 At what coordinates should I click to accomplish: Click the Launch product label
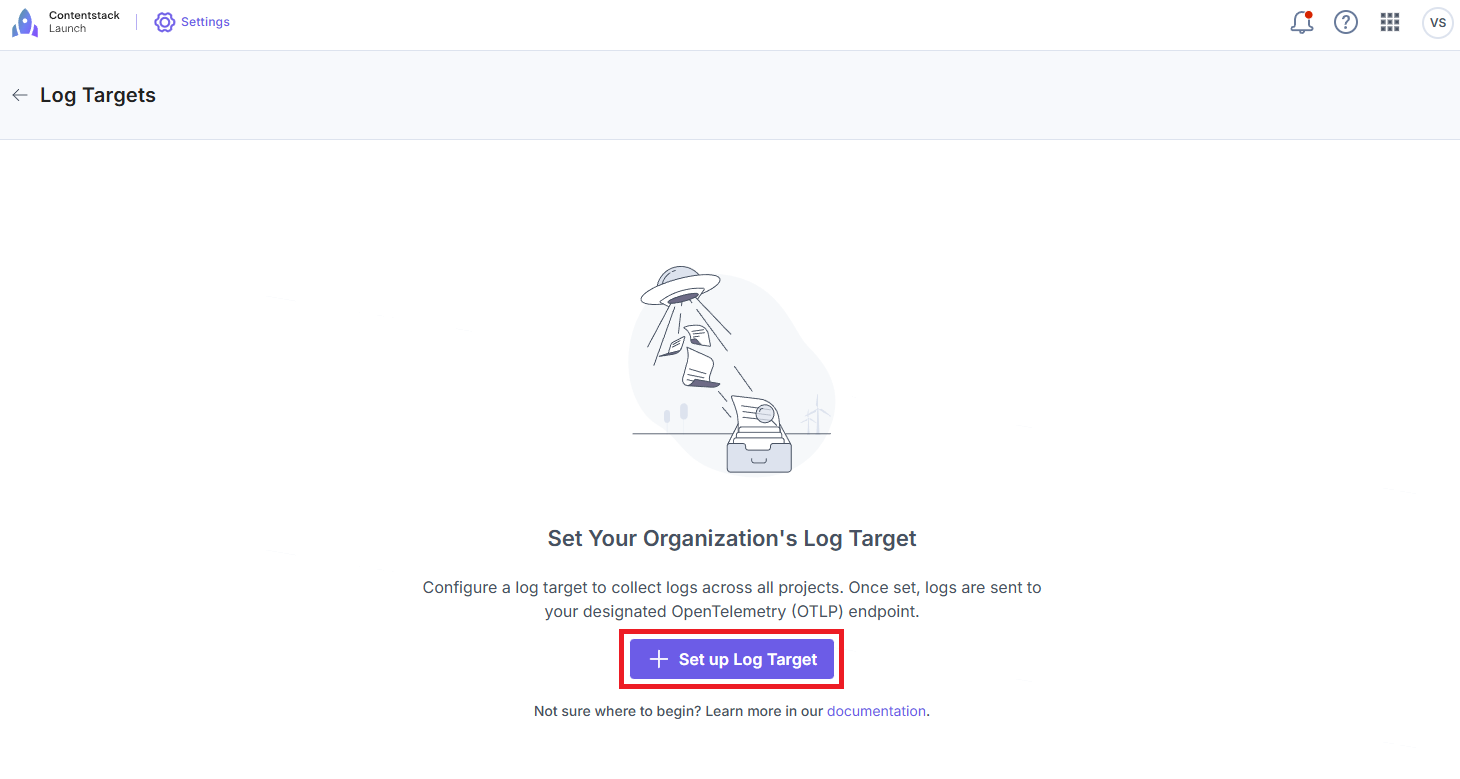coord(67,28)
